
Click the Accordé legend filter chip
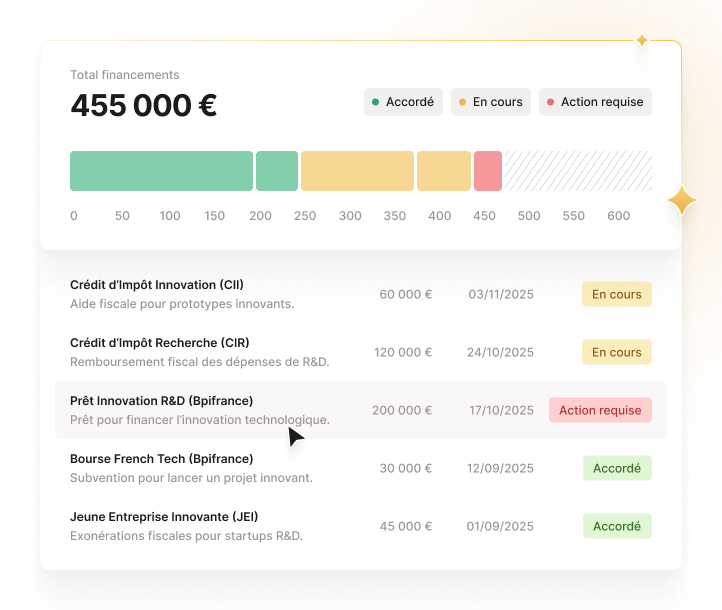(x=403, y=102)
